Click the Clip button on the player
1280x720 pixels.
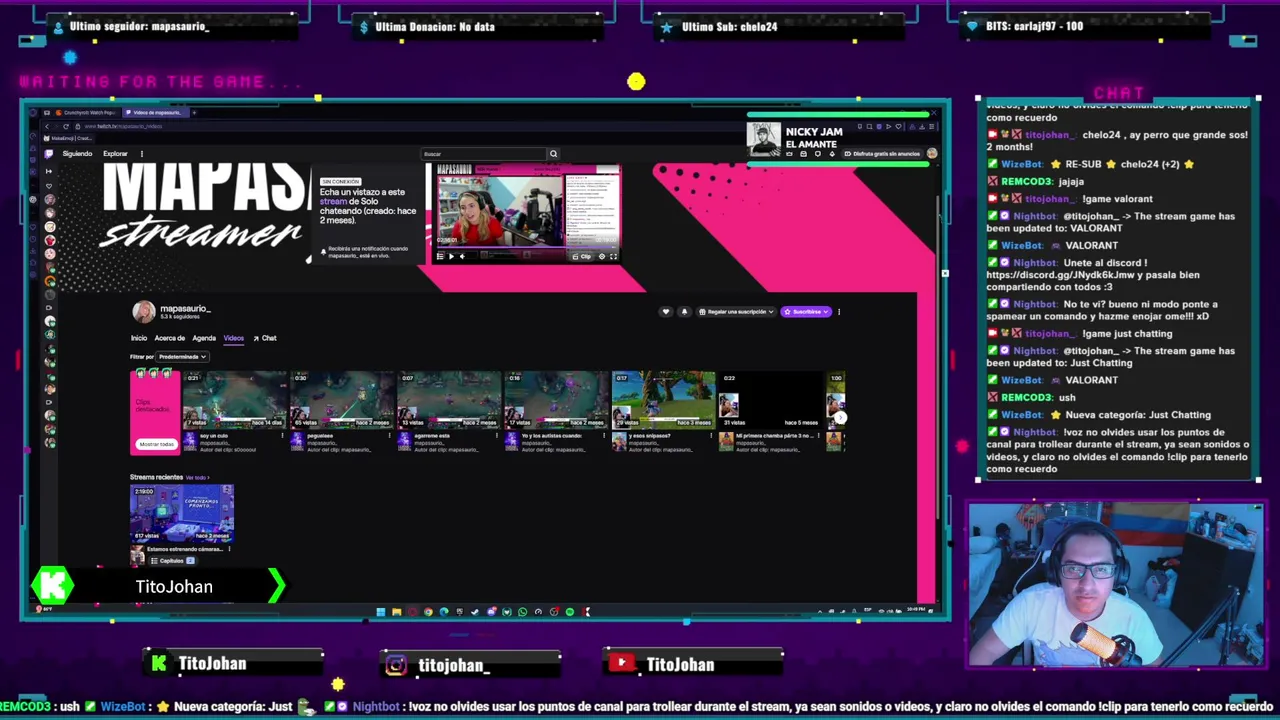click(584, 256)
